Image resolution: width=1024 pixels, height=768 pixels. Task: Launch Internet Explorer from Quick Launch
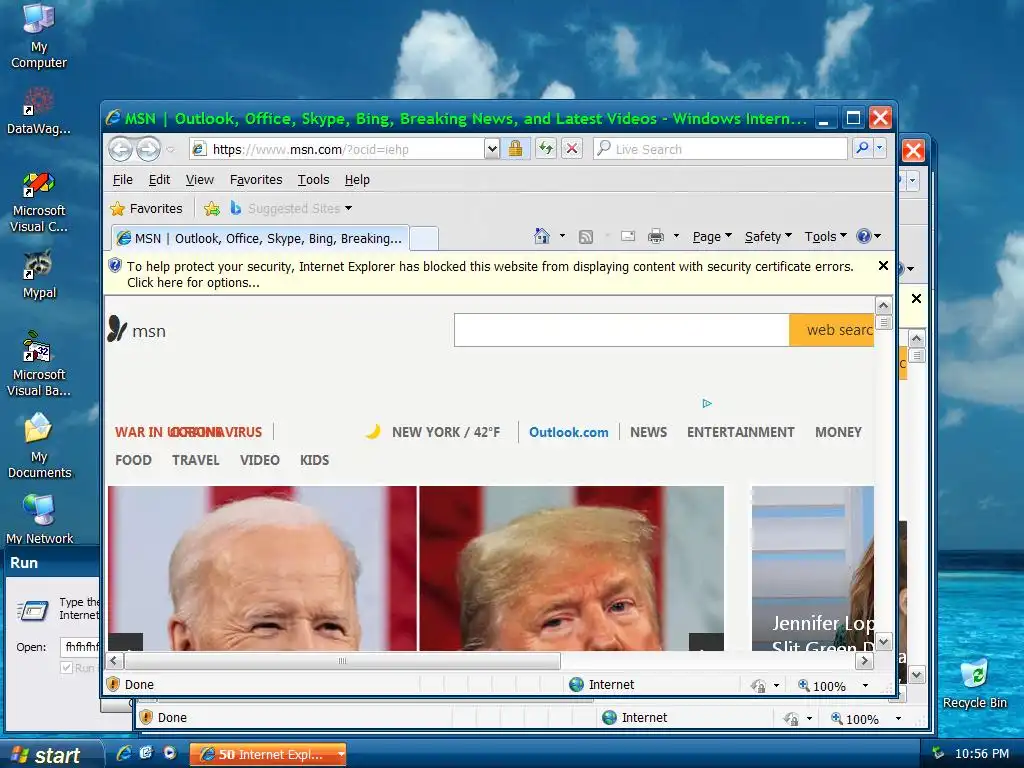pyautogui.click(x=123, y=753)
